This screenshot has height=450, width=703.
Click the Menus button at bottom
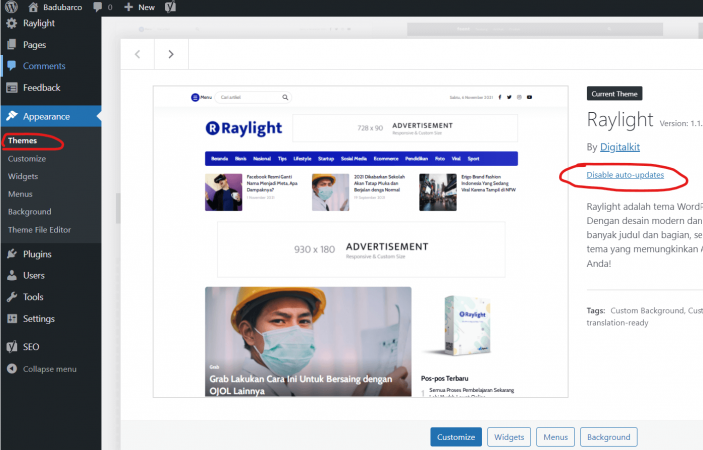pyautogui.click(x=555, y=437)
